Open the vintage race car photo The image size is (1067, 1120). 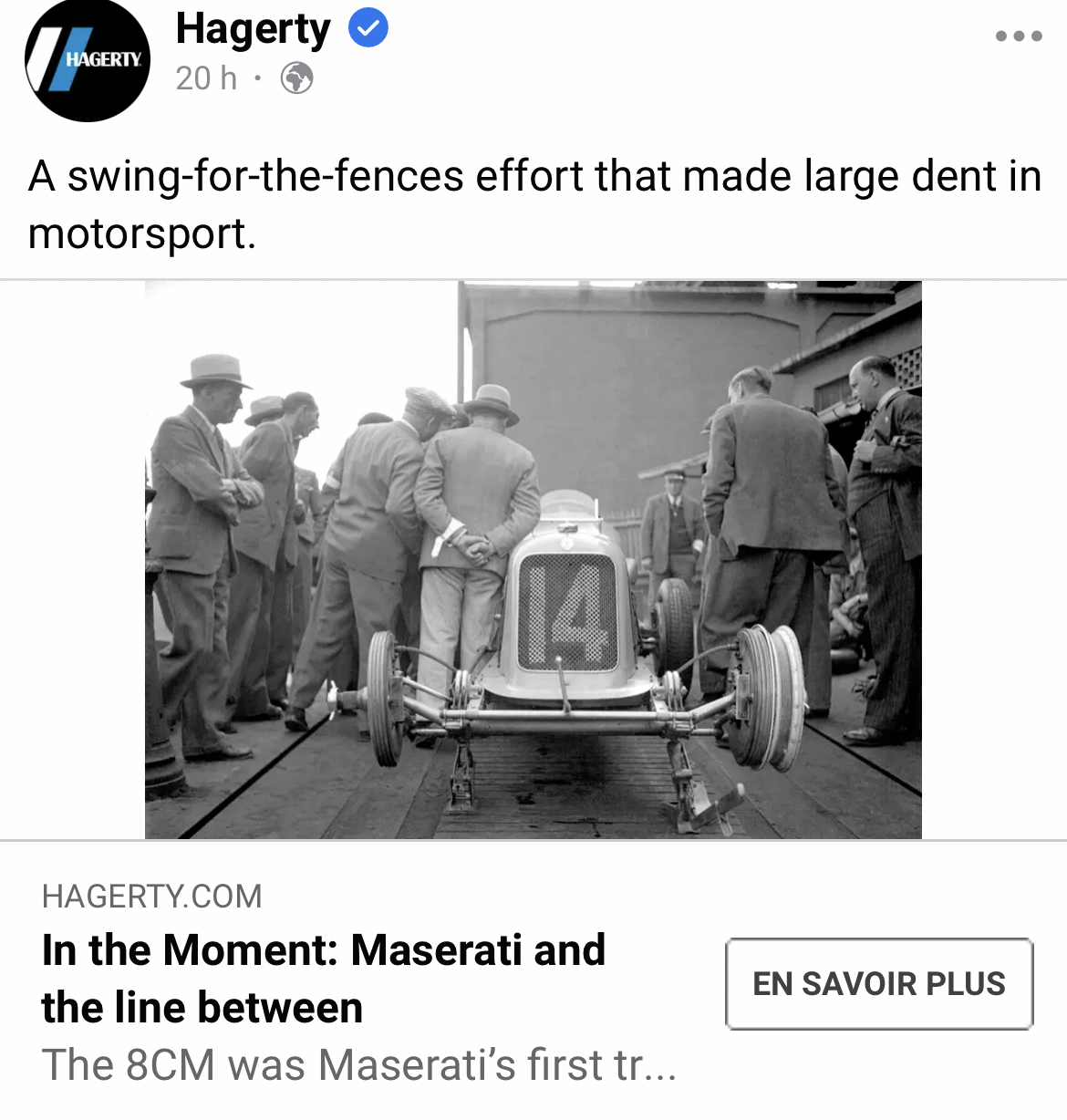[x=533, y=560]
